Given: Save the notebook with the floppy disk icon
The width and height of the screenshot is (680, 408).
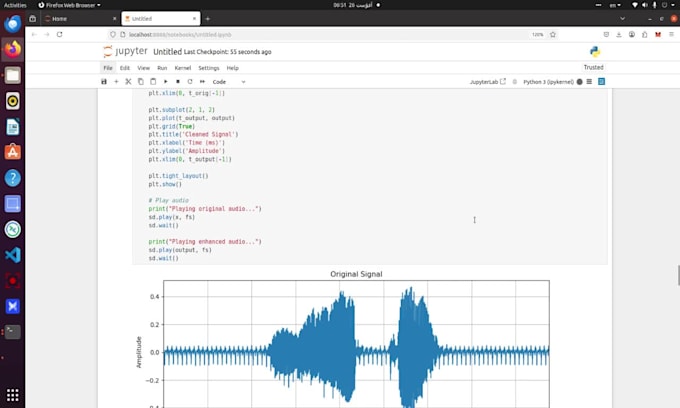Looking at the screenshot, I should click(x=104, y=82).
